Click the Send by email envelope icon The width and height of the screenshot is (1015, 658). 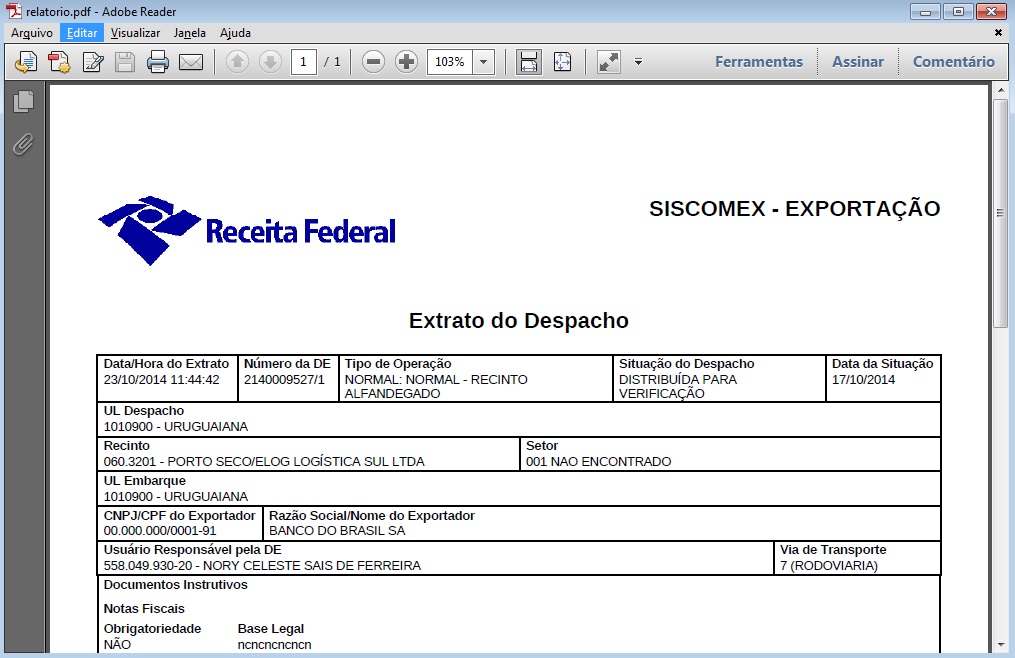click(191, 62)
